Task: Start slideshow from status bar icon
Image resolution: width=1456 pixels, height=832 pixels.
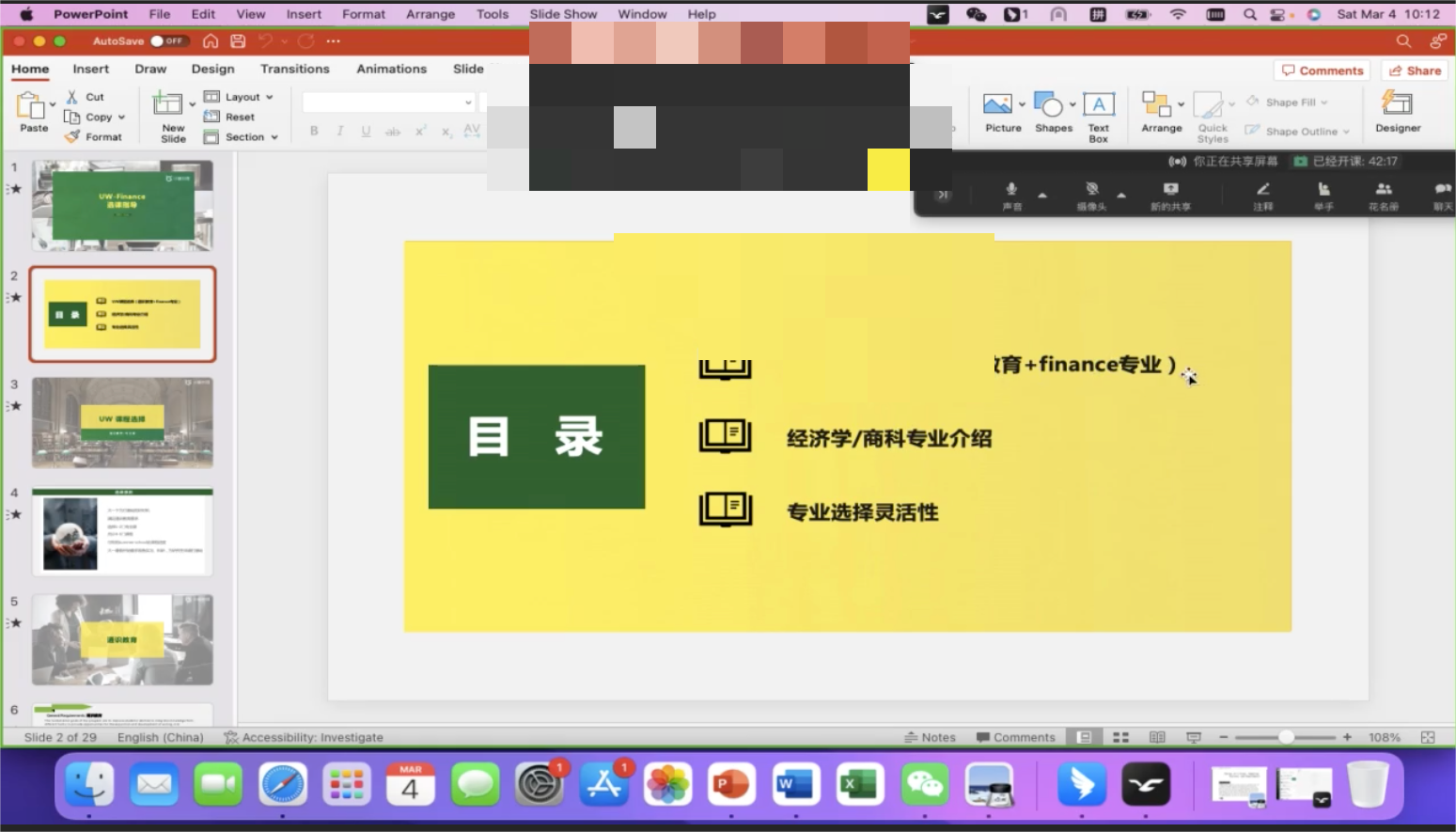Action: click(1194, 738)
